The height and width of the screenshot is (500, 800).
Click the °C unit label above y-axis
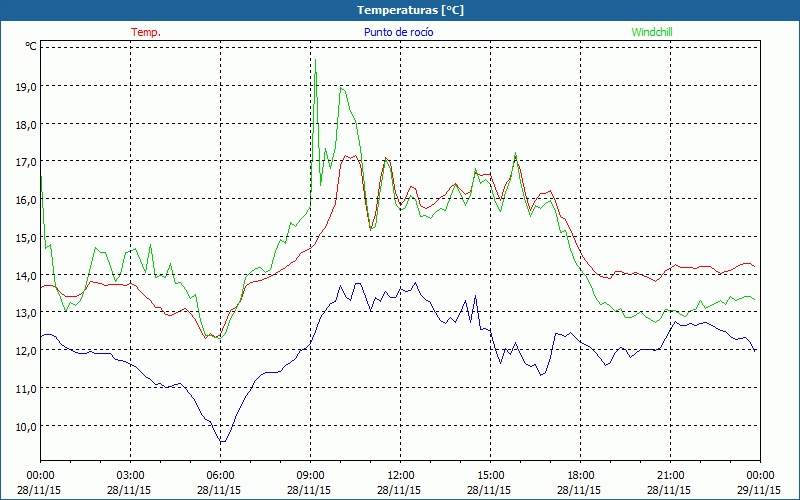[x=31, y=46]
